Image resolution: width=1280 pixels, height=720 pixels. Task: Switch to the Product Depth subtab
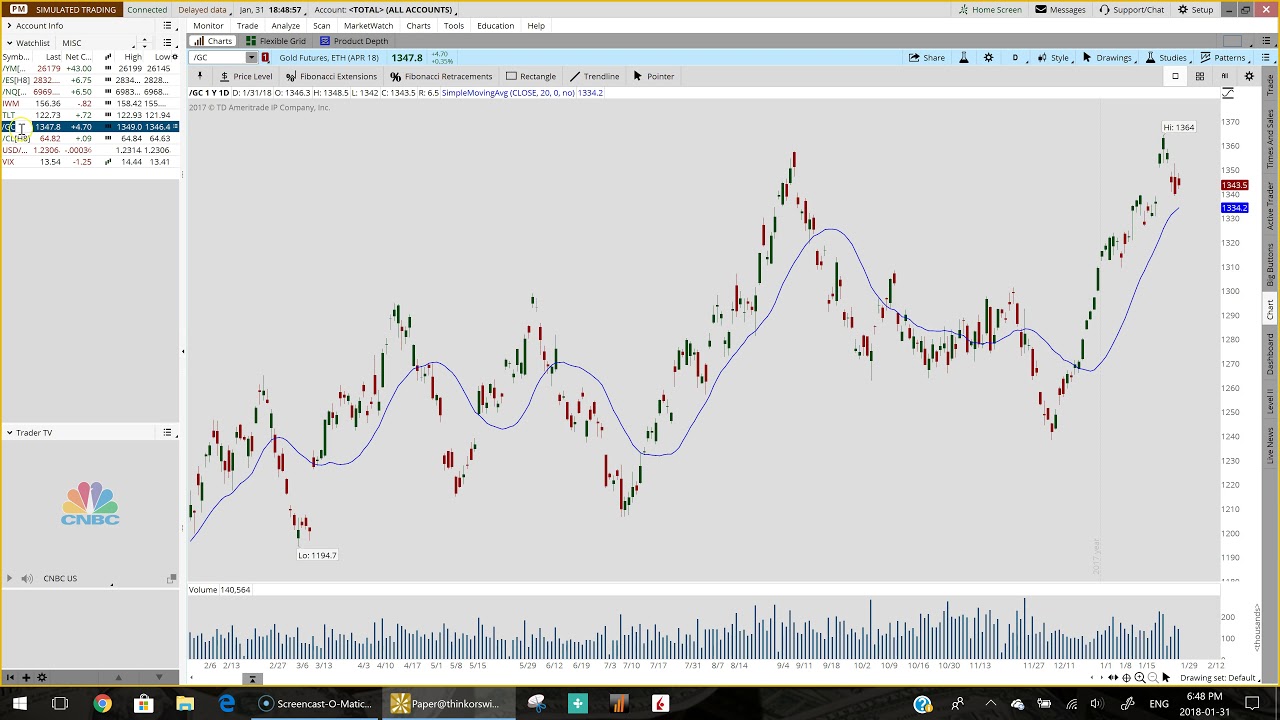click(x=354, y=41)
